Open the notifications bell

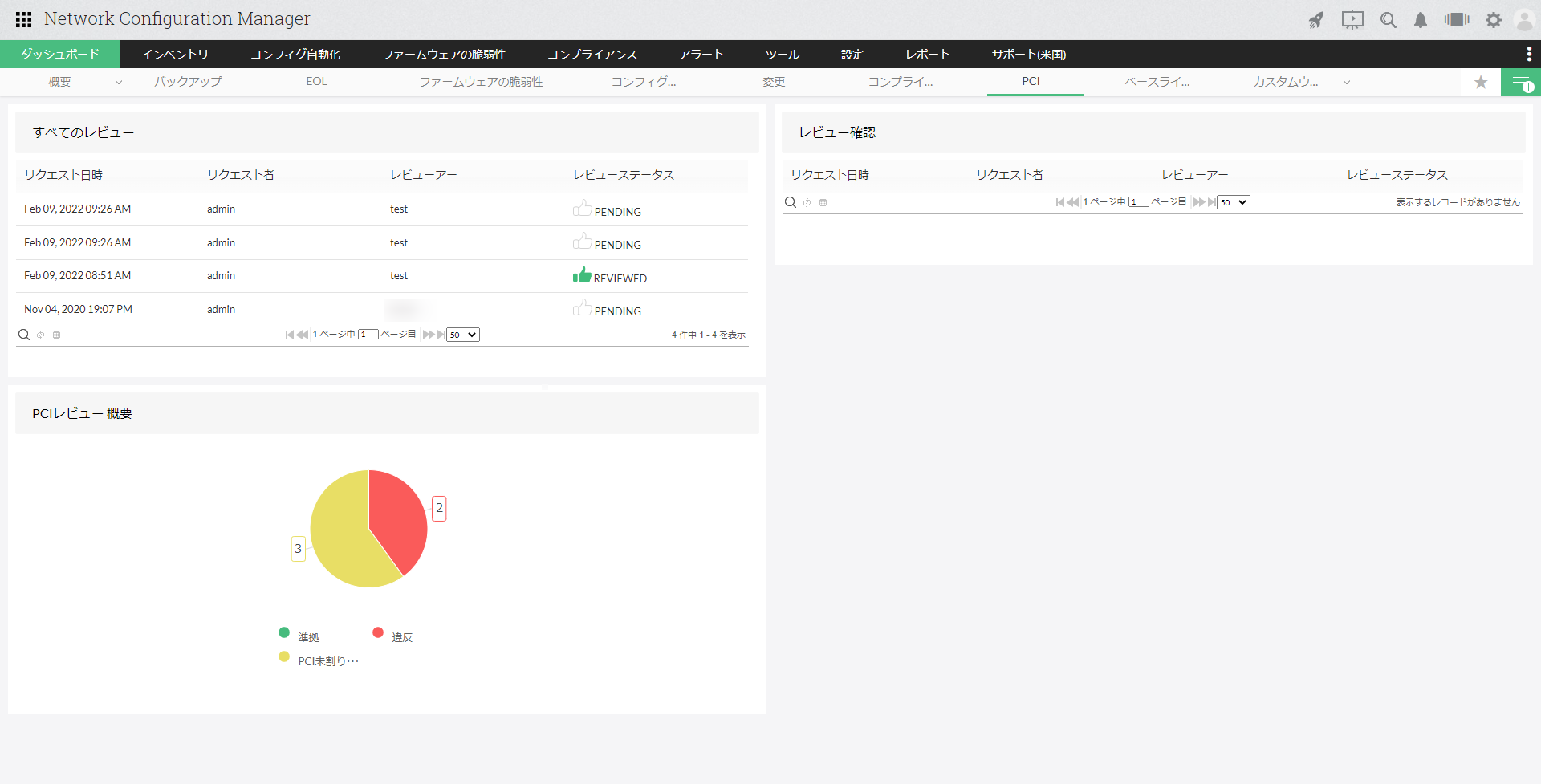click(x=1421, y=20)
